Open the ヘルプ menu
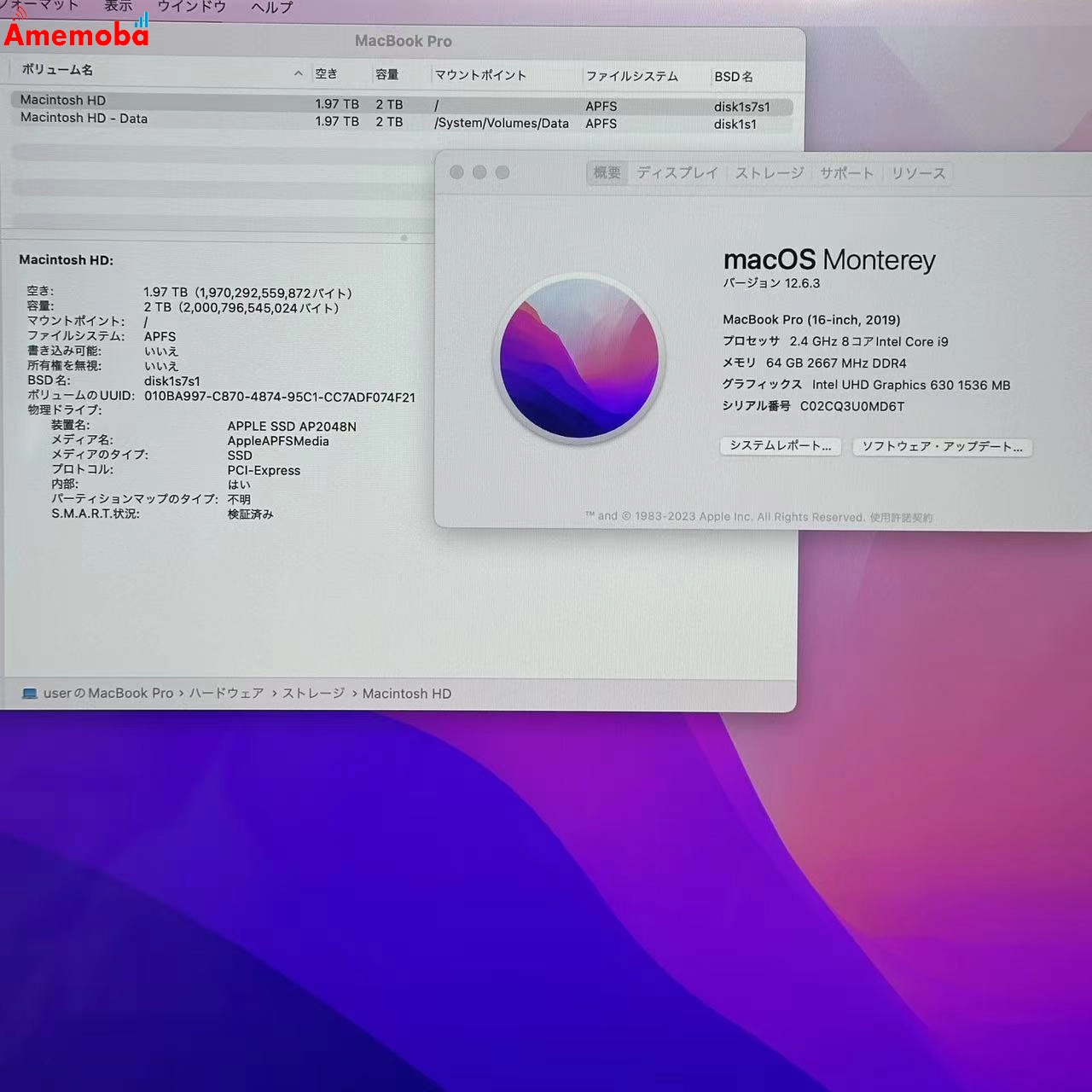 point(269,7)
